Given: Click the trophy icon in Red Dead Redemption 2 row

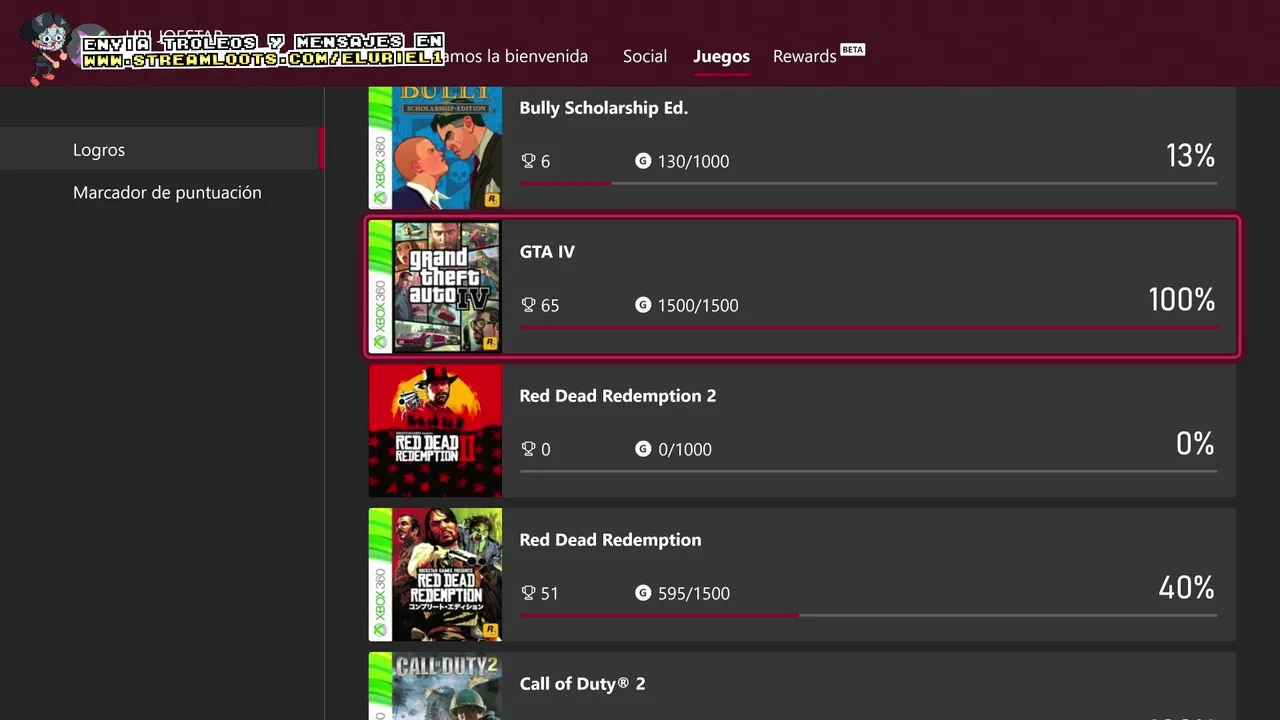Looking at the screenshot, I should point(529,448).
